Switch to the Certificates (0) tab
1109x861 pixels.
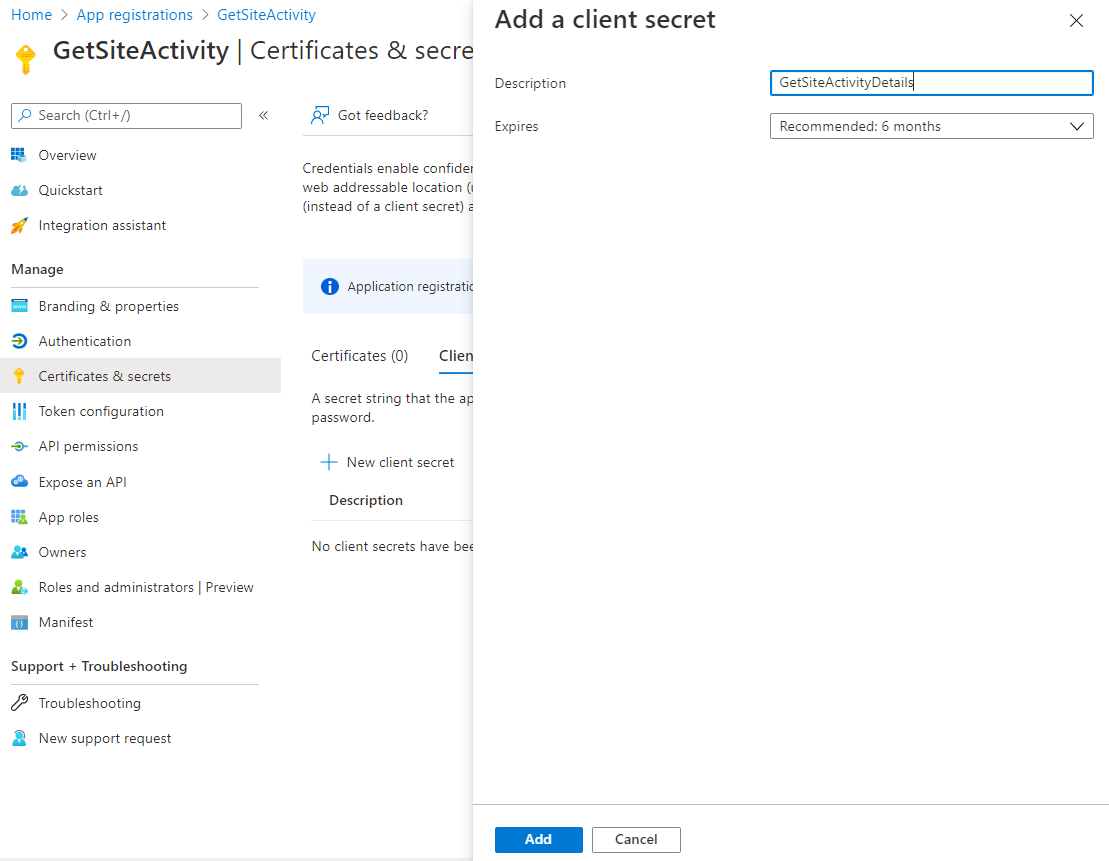pos(360,356)
